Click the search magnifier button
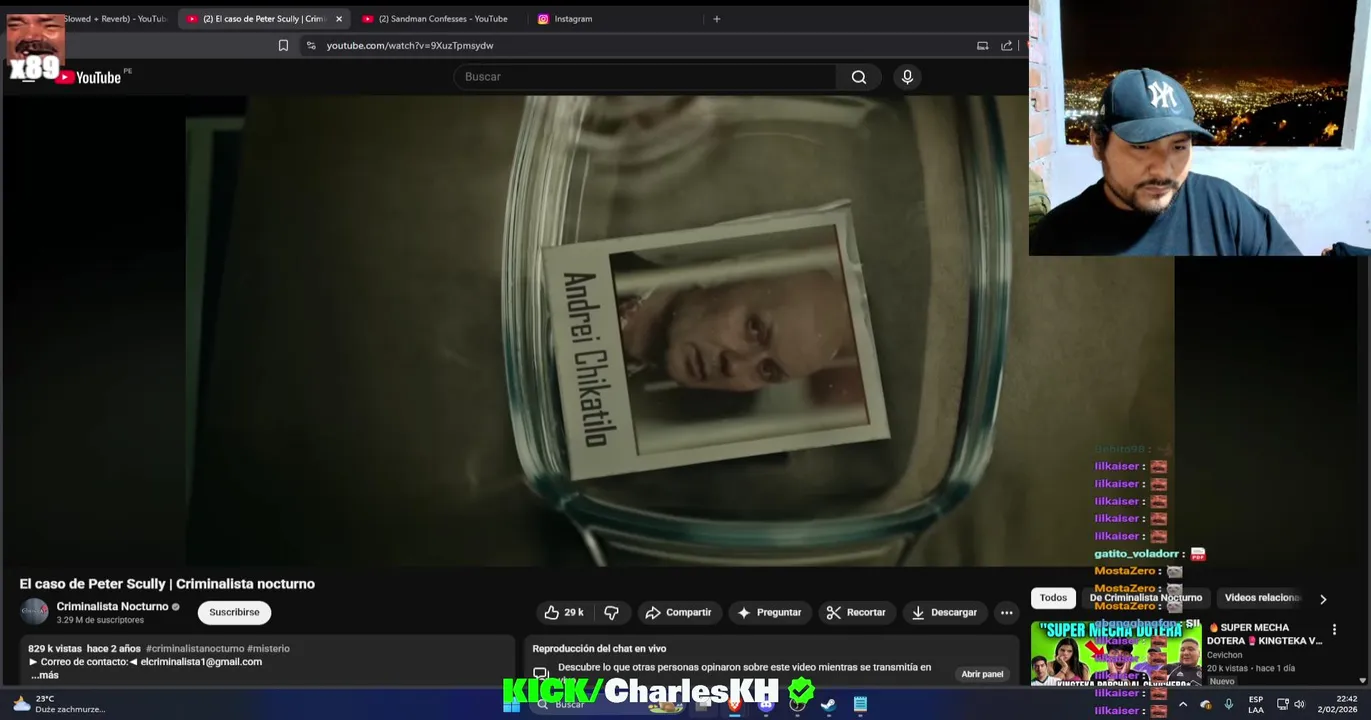Viewport: 1371px width, 720px height. tap(859, 77)
